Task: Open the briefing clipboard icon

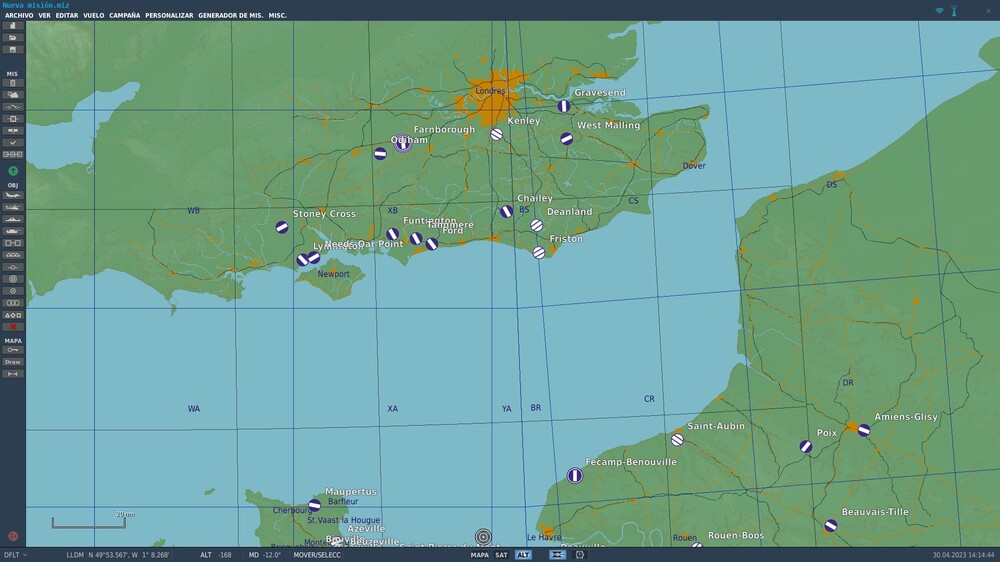Action: (13, 82)
